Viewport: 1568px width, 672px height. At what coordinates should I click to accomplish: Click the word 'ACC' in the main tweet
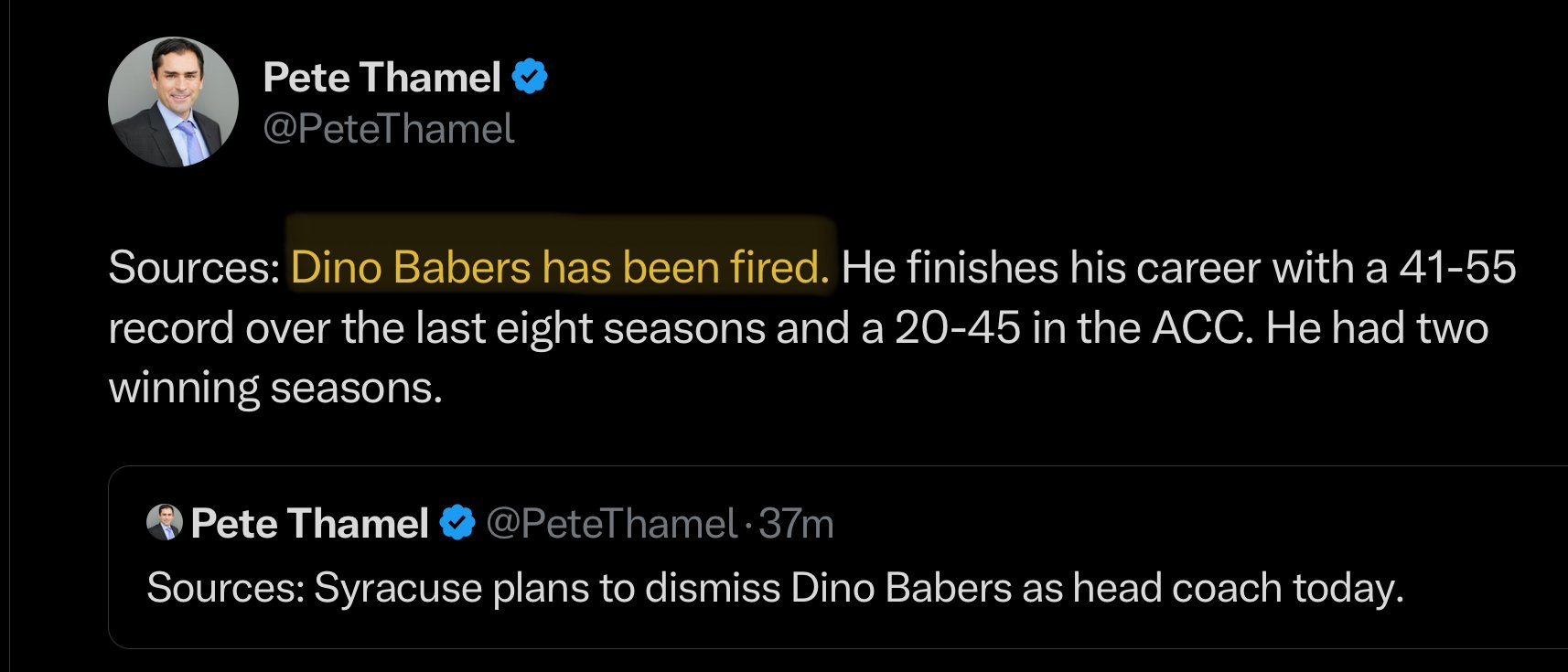pyautogui.click(x=1202, y=328)
